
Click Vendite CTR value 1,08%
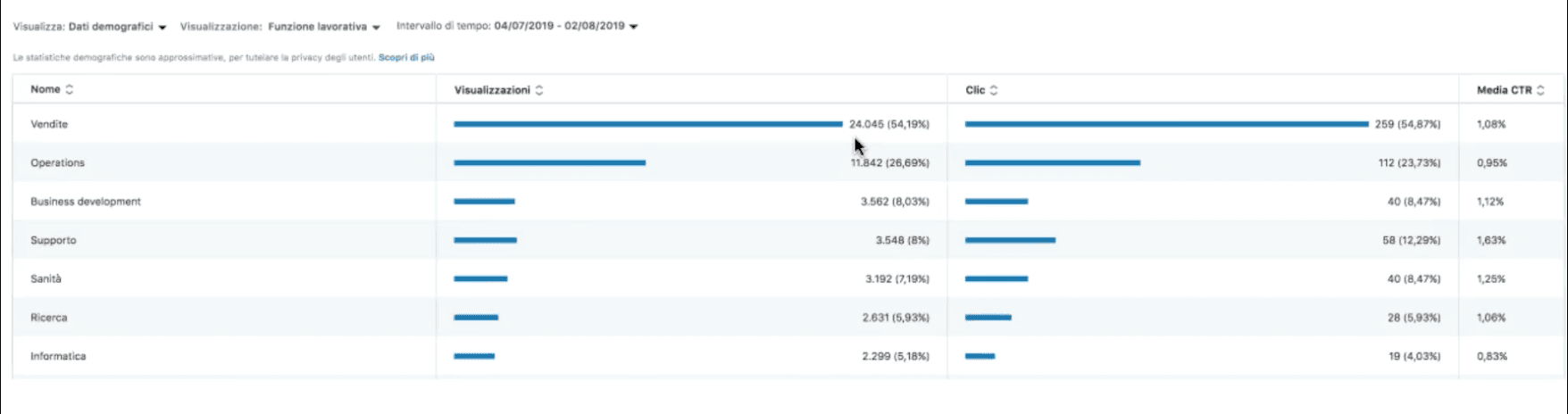[1491, 124]
